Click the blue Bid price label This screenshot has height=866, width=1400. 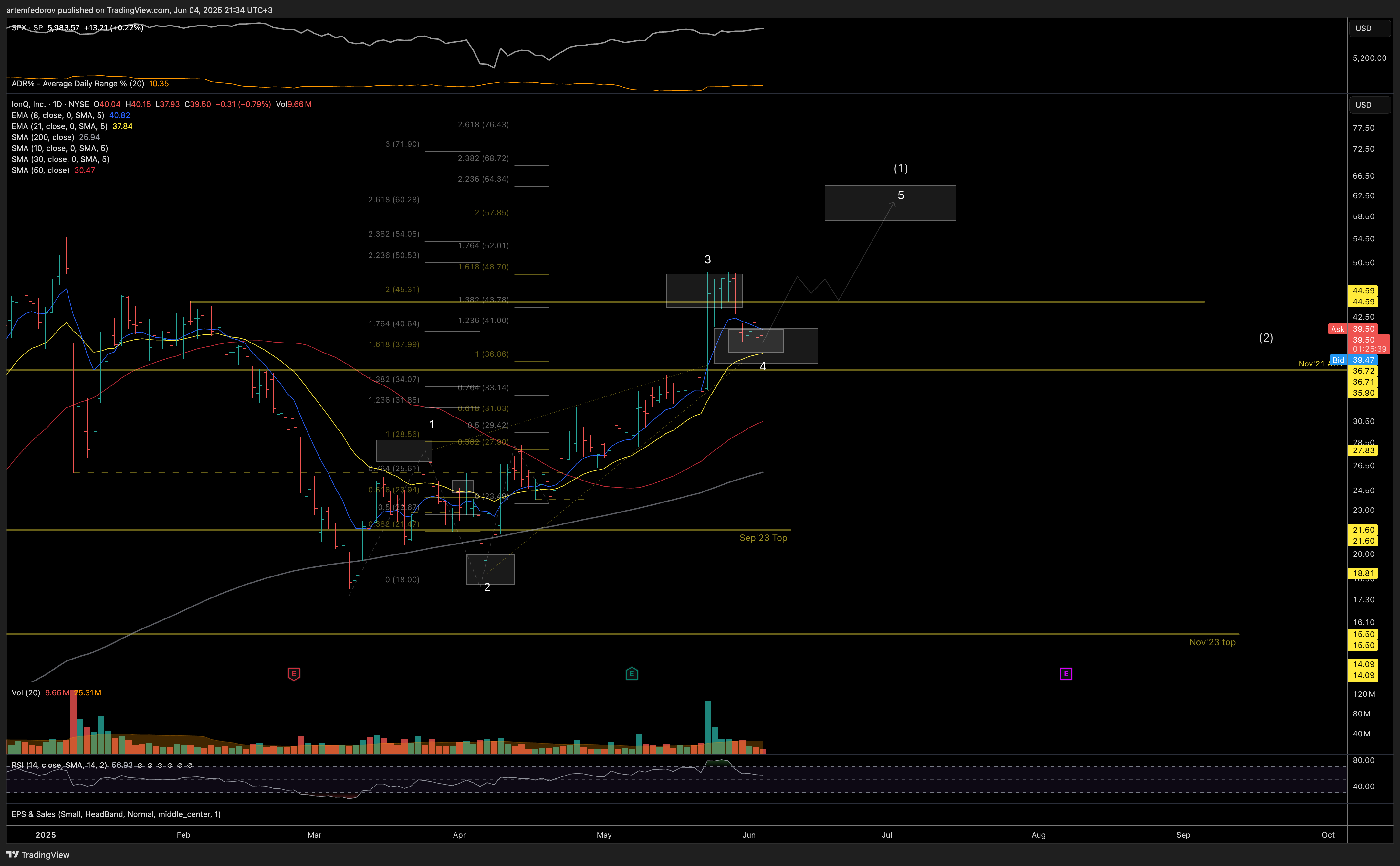click(1338, 360)
